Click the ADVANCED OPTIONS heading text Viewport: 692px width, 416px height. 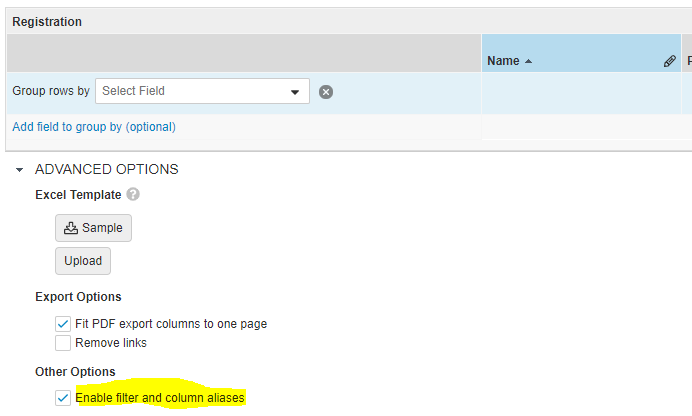tap(106, 169)
